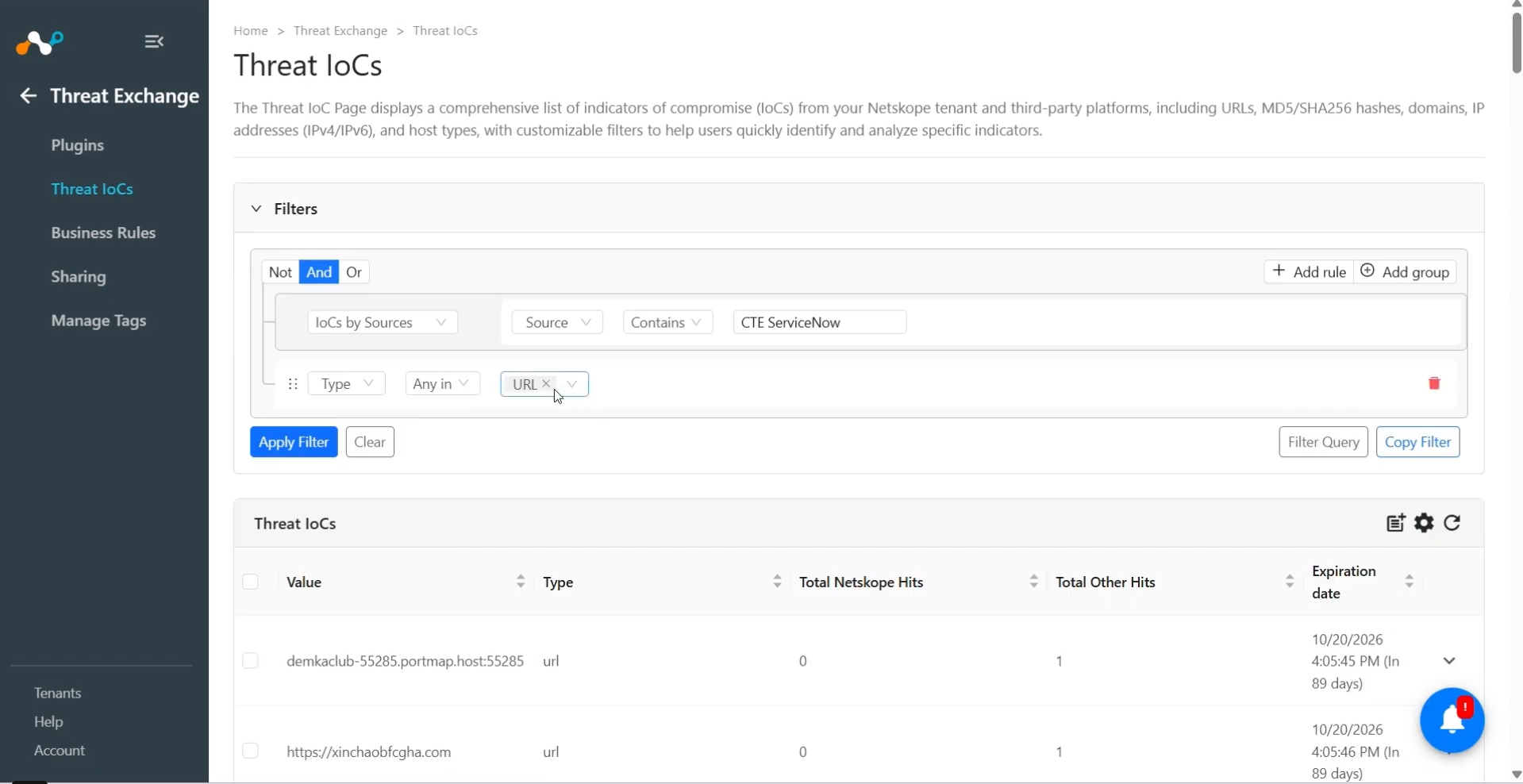This screenshot has height=784, width=1523.
Task: Open the Source field dropdown
Action: coord(557,322)
